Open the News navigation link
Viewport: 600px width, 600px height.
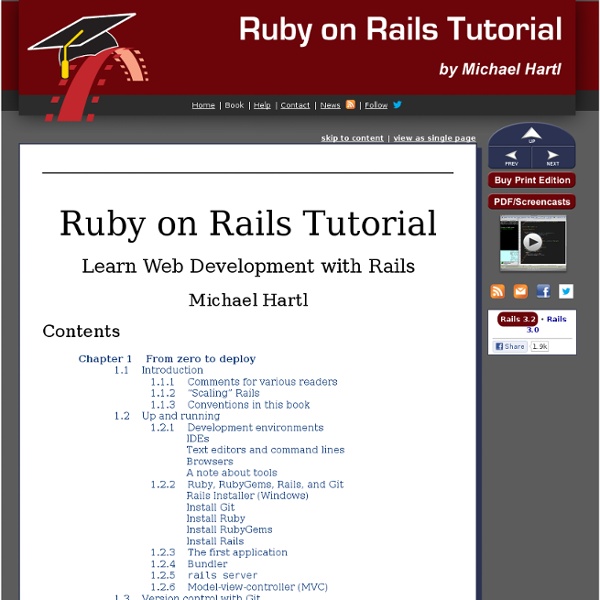pyautogui.click(x=330, y=105)
